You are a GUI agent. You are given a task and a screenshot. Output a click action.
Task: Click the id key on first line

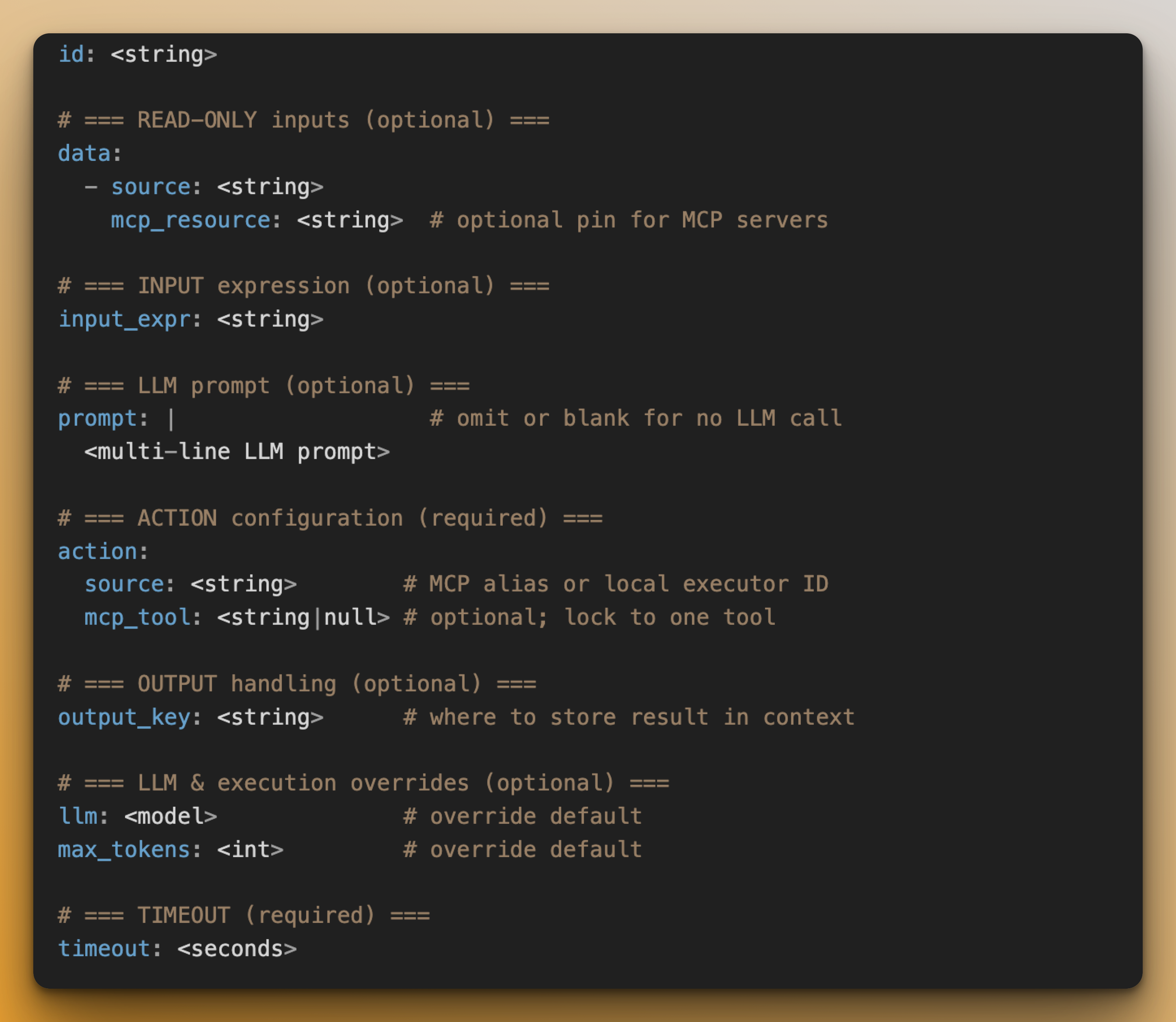tap(71, 55)
